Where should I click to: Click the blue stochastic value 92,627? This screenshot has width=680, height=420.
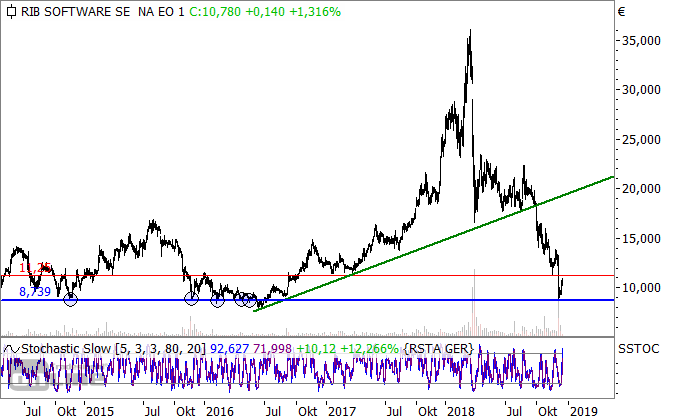coord(229,349)
